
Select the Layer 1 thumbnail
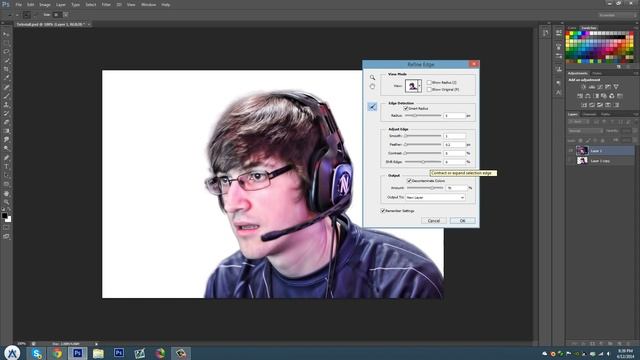(x=582, y=151)
